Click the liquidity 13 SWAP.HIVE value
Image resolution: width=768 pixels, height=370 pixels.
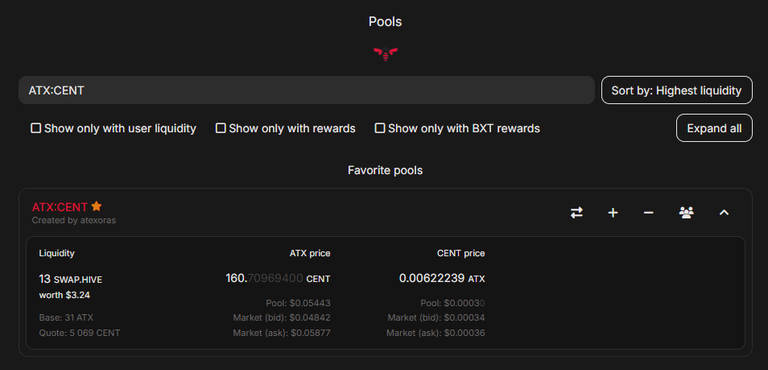point(71,279)
